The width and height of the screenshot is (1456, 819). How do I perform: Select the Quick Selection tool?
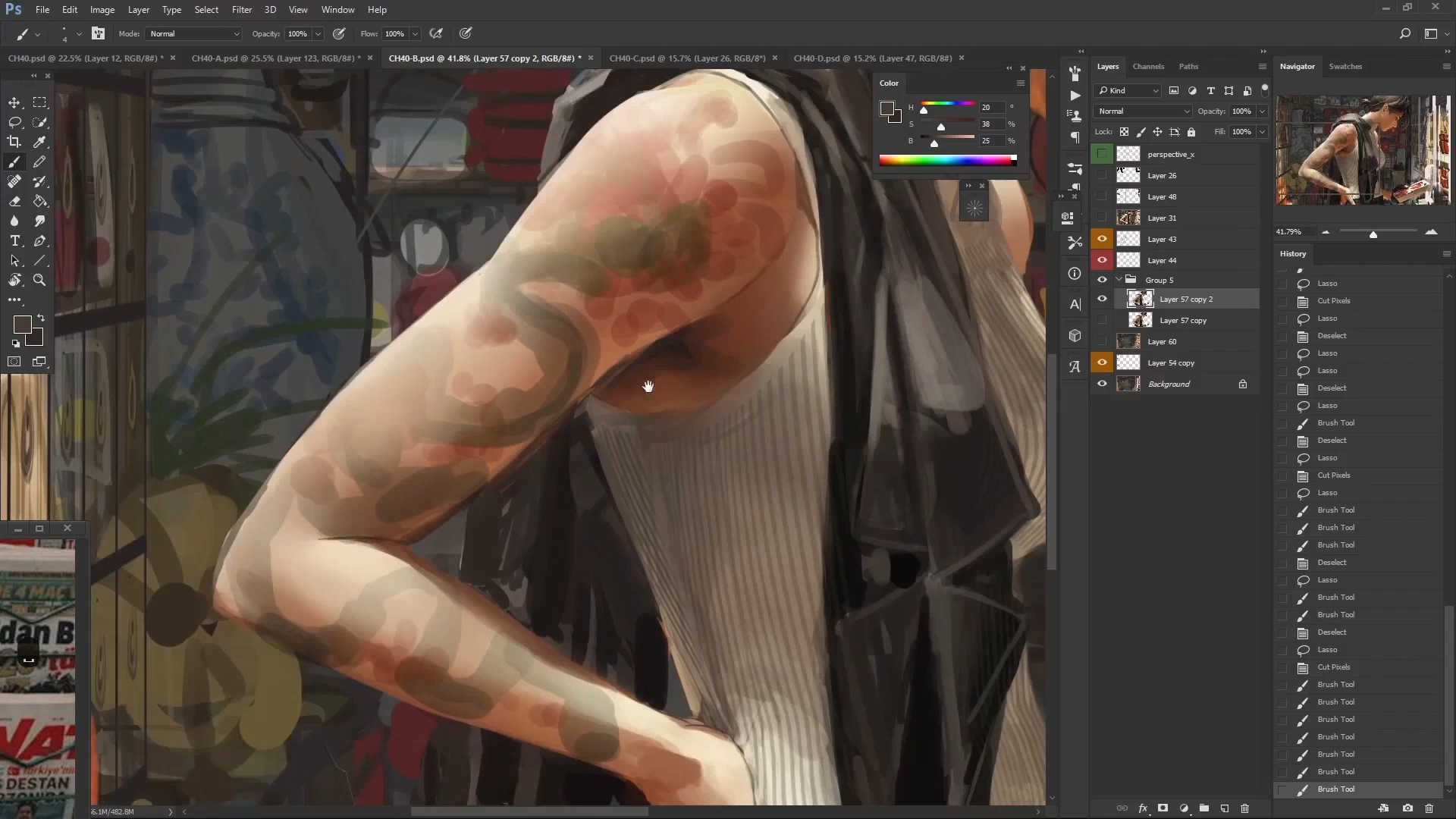pyautogui.click(x=40, y=122)
